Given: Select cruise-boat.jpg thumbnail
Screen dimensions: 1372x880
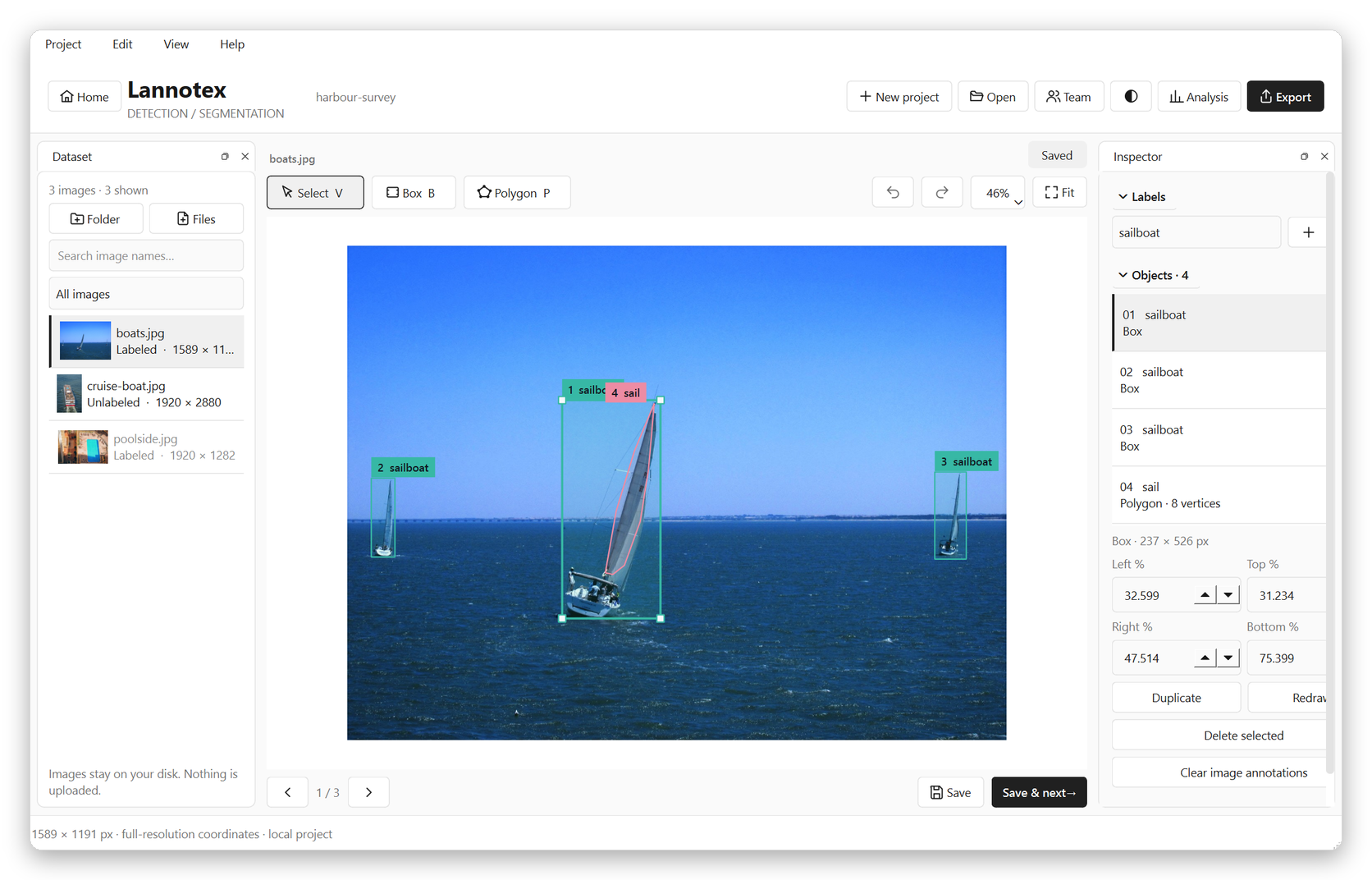Looking at the screenshot, I should click(x=69, y=394).
